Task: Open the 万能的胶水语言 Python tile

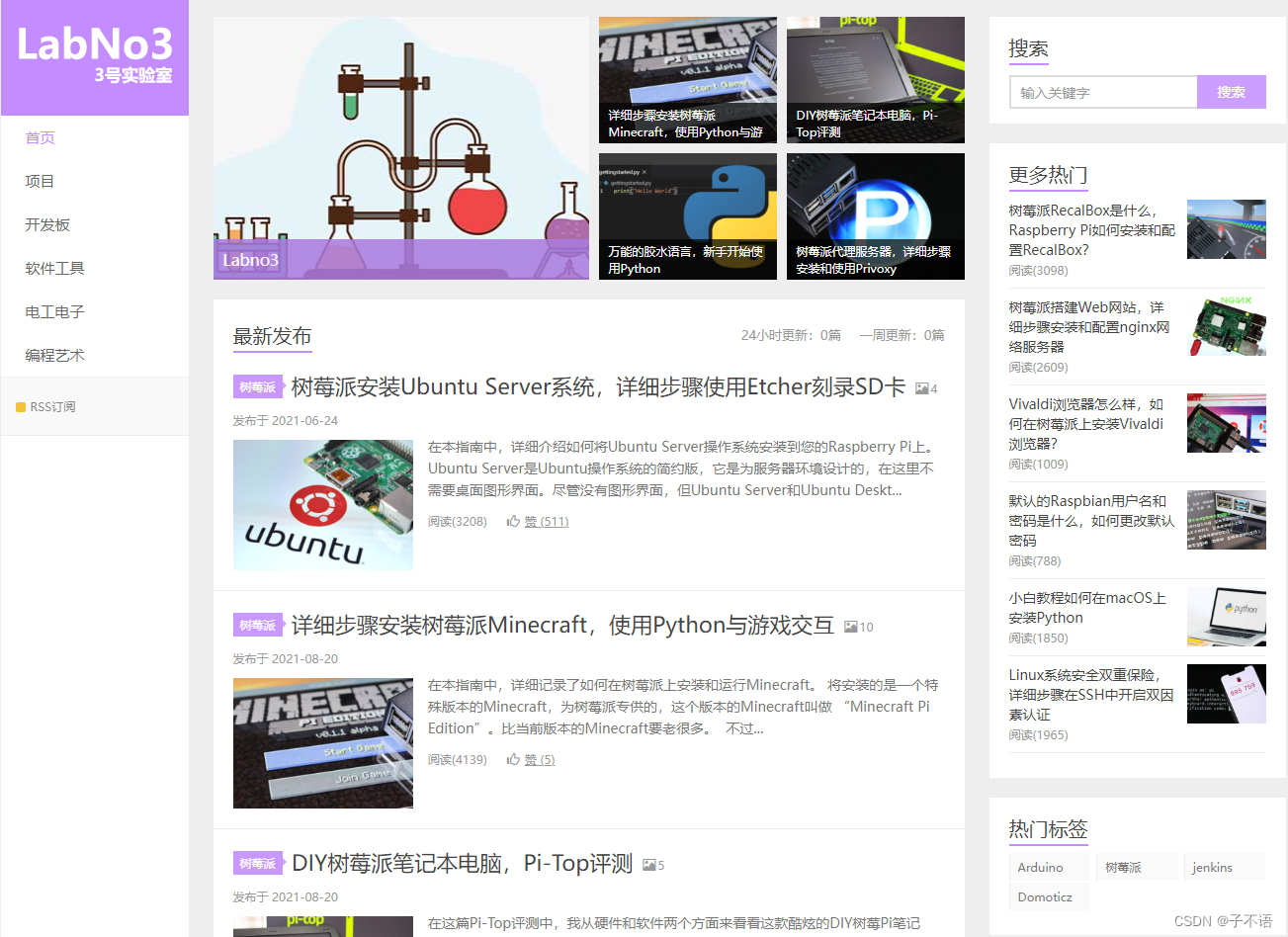Action: [688, 216]
